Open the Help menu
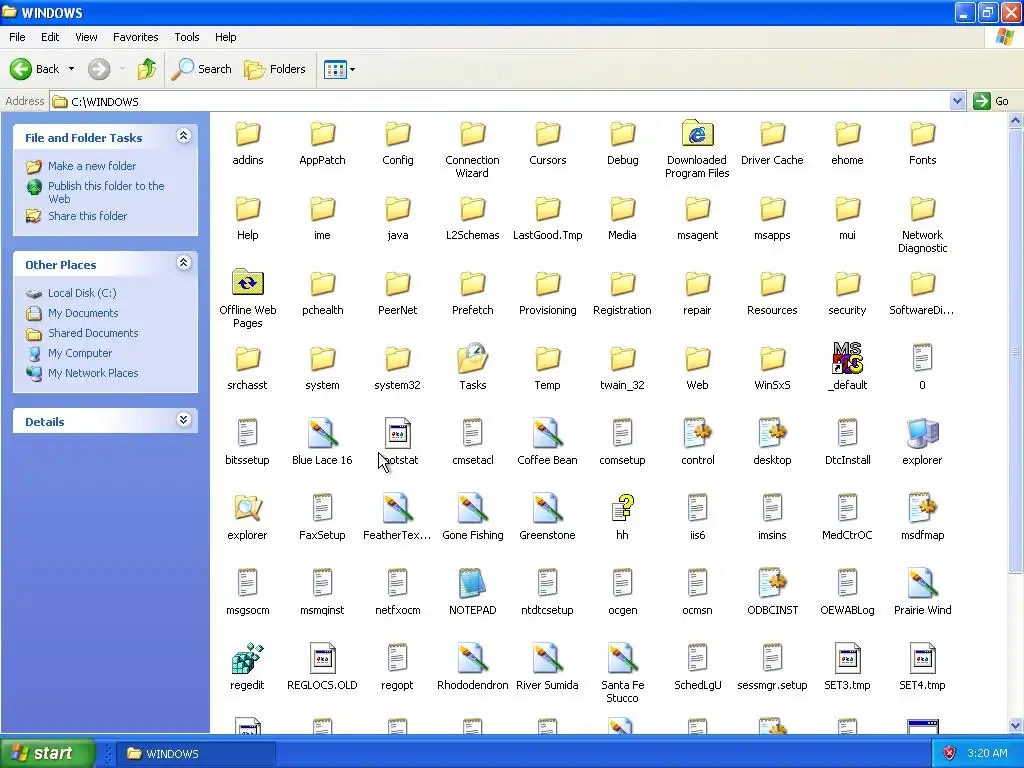 pos(225,37)
